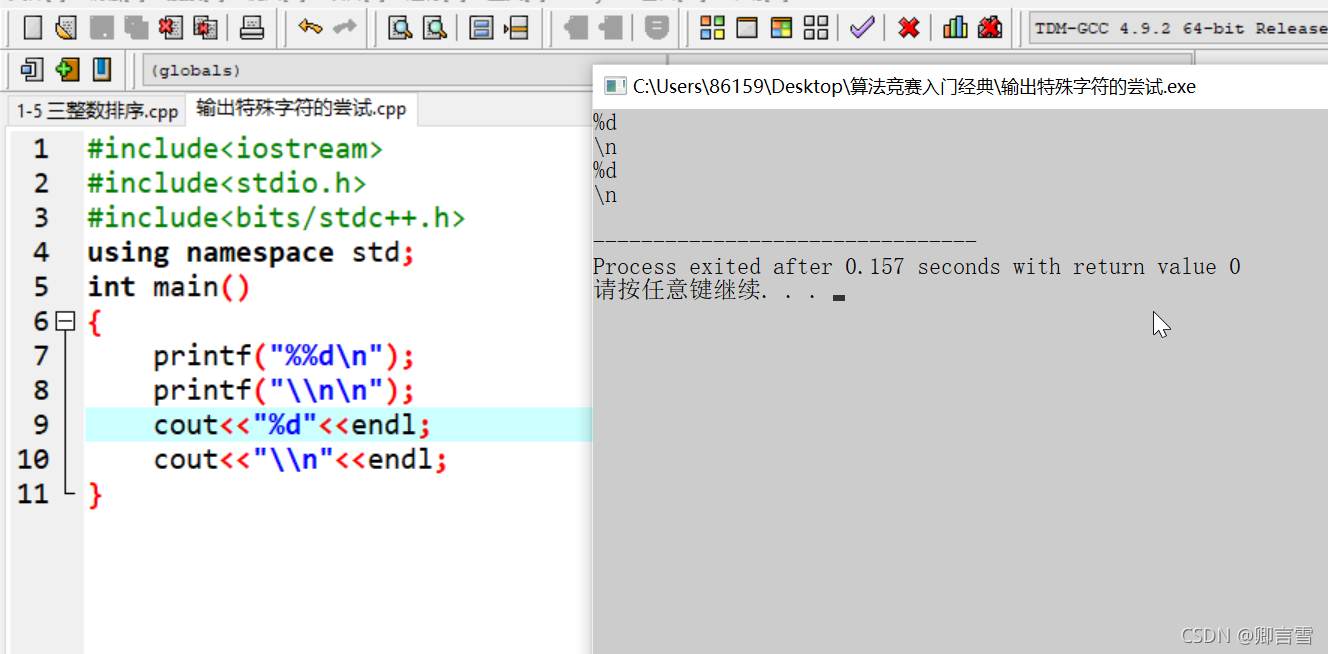Place cursor on #include<bits/stdc++.h> line

click(x=276, y=218)
